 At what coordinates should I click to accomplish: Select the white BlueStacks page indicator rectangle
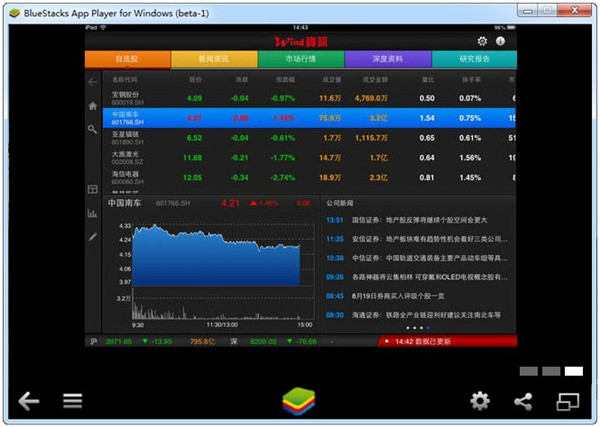point(574,371)
